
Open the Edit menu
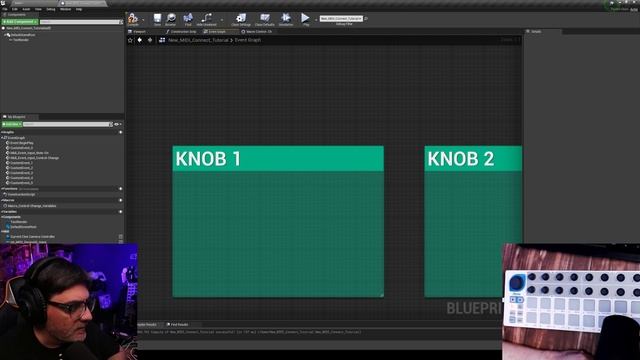pyautogui.click(x=15, y=9)
